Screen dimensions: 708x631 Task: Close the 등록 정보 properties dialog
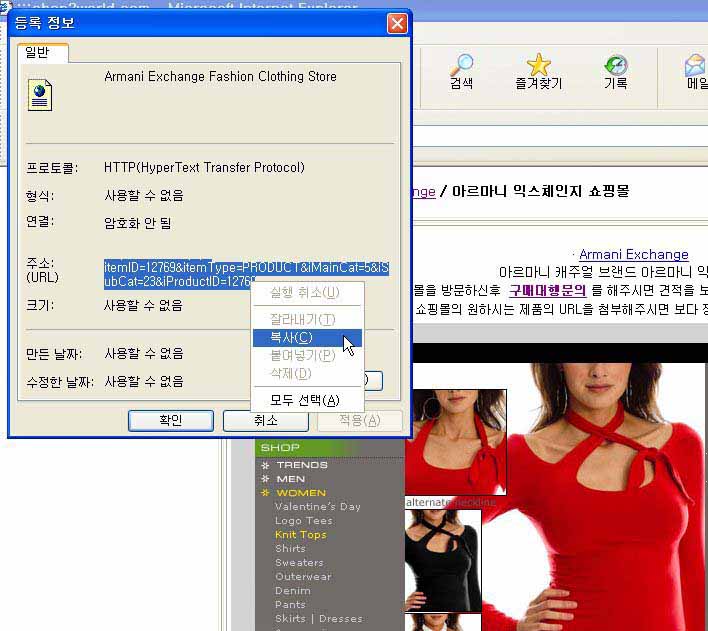[x=397, y=23]
